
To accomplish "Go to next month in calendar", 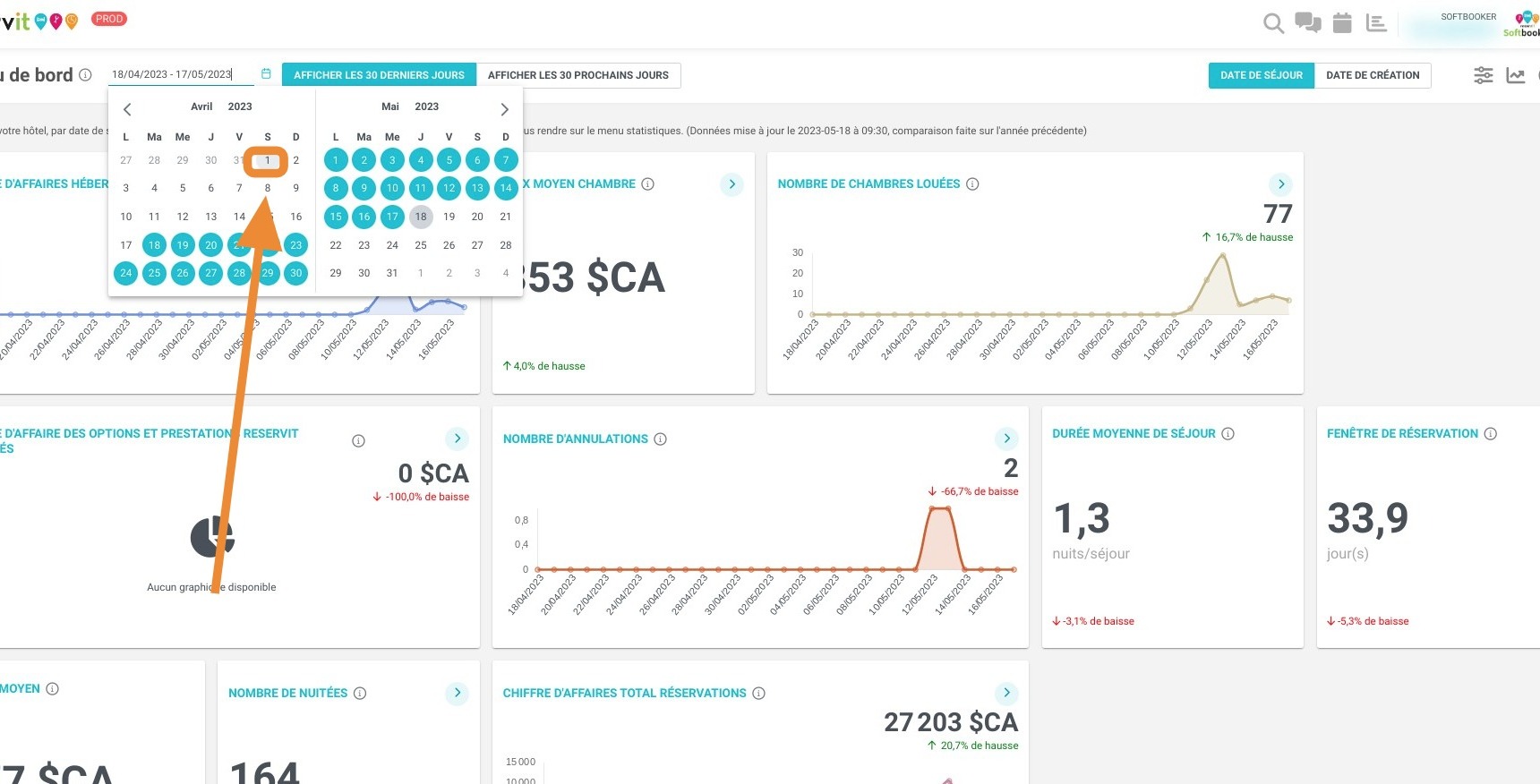I will point(504,109).
